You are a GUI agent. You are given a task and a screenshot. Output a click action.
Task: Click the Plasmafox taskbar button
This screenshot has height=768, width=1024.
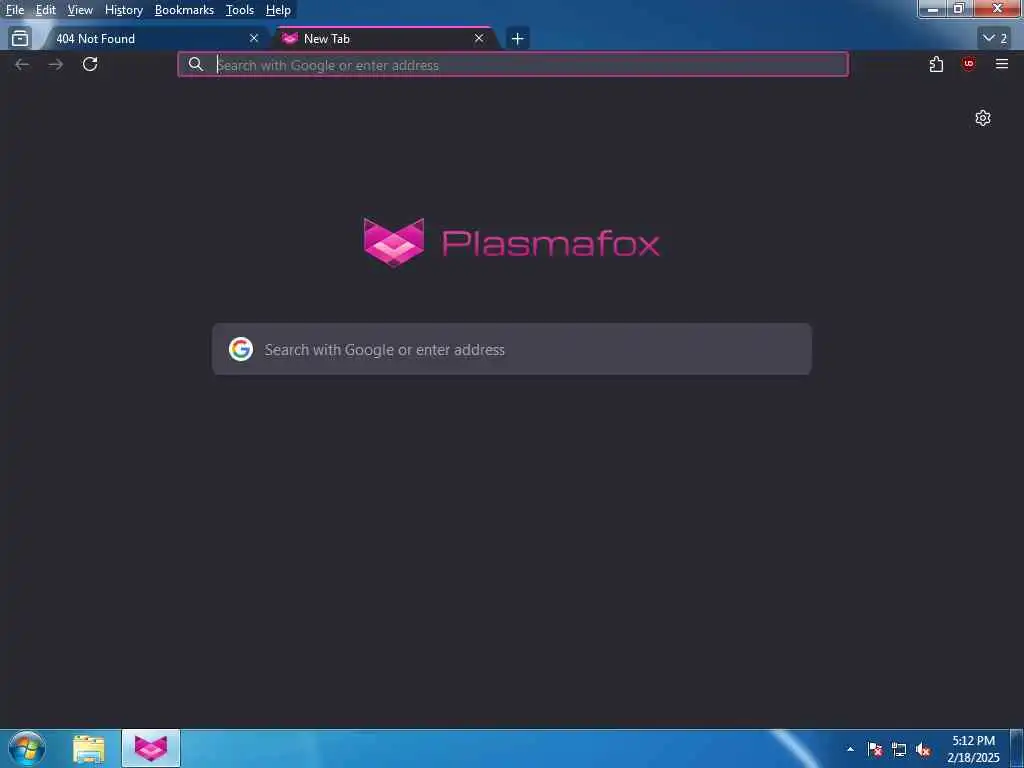151,748
